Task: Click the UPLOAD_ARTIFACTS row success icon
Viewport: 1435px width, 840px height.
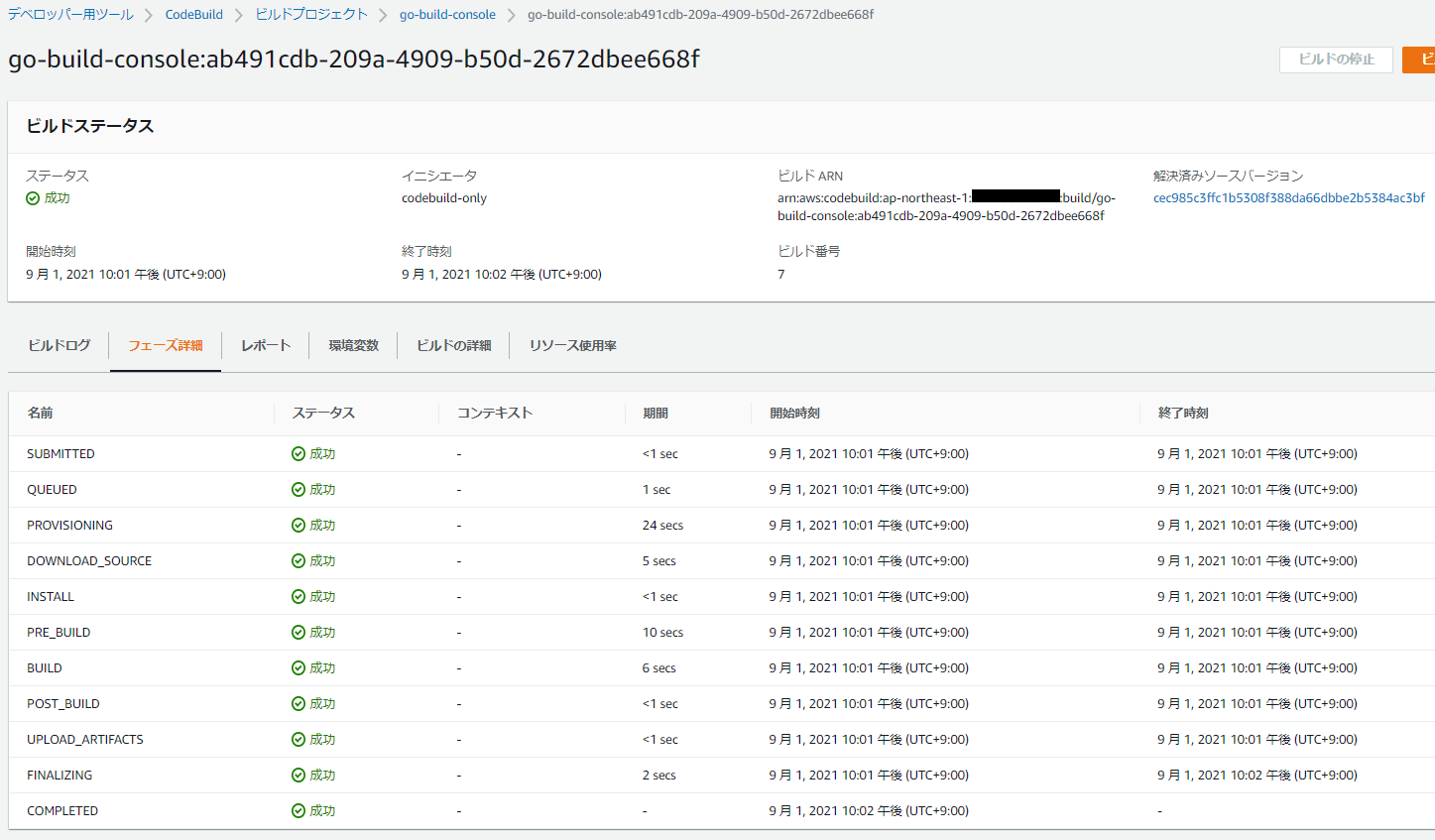Action: click(299, 740)
